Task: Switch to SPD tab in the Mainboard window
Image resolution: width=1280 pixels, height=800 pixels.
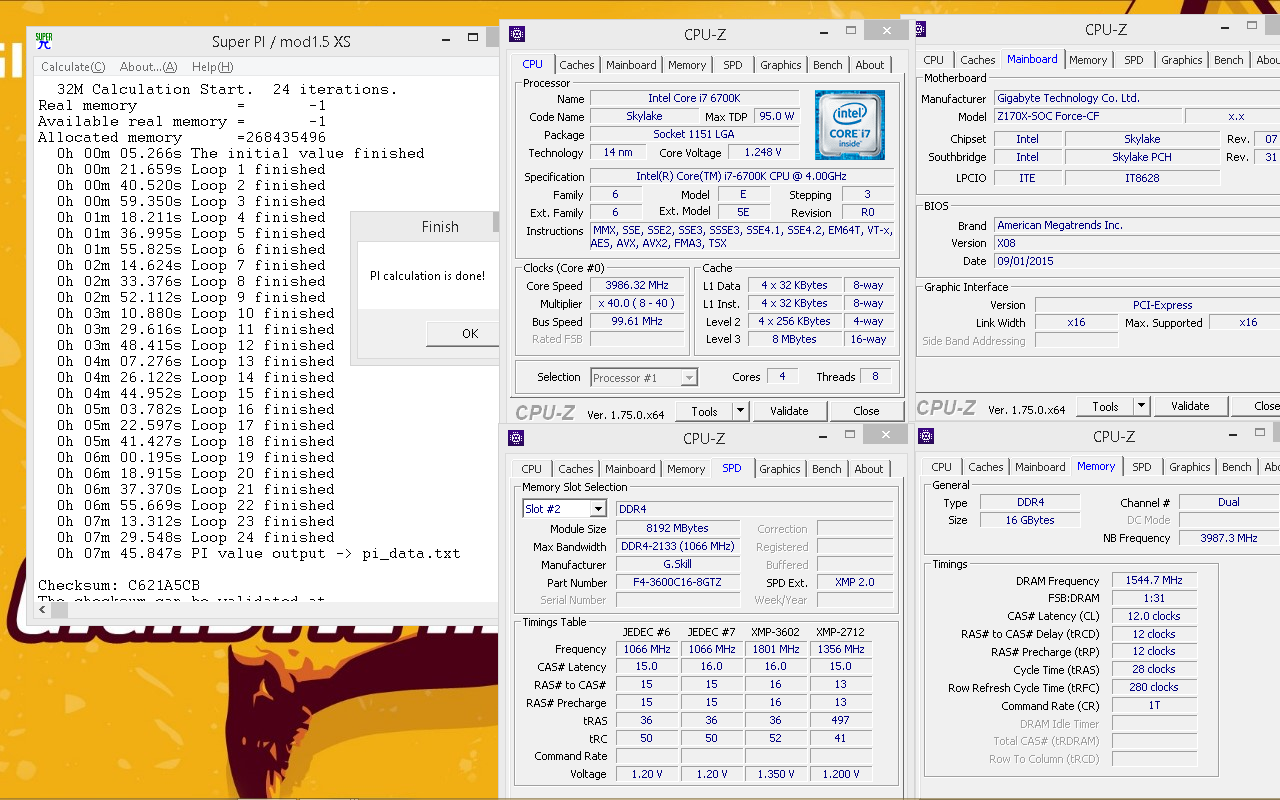Action: pos(1133,60)
